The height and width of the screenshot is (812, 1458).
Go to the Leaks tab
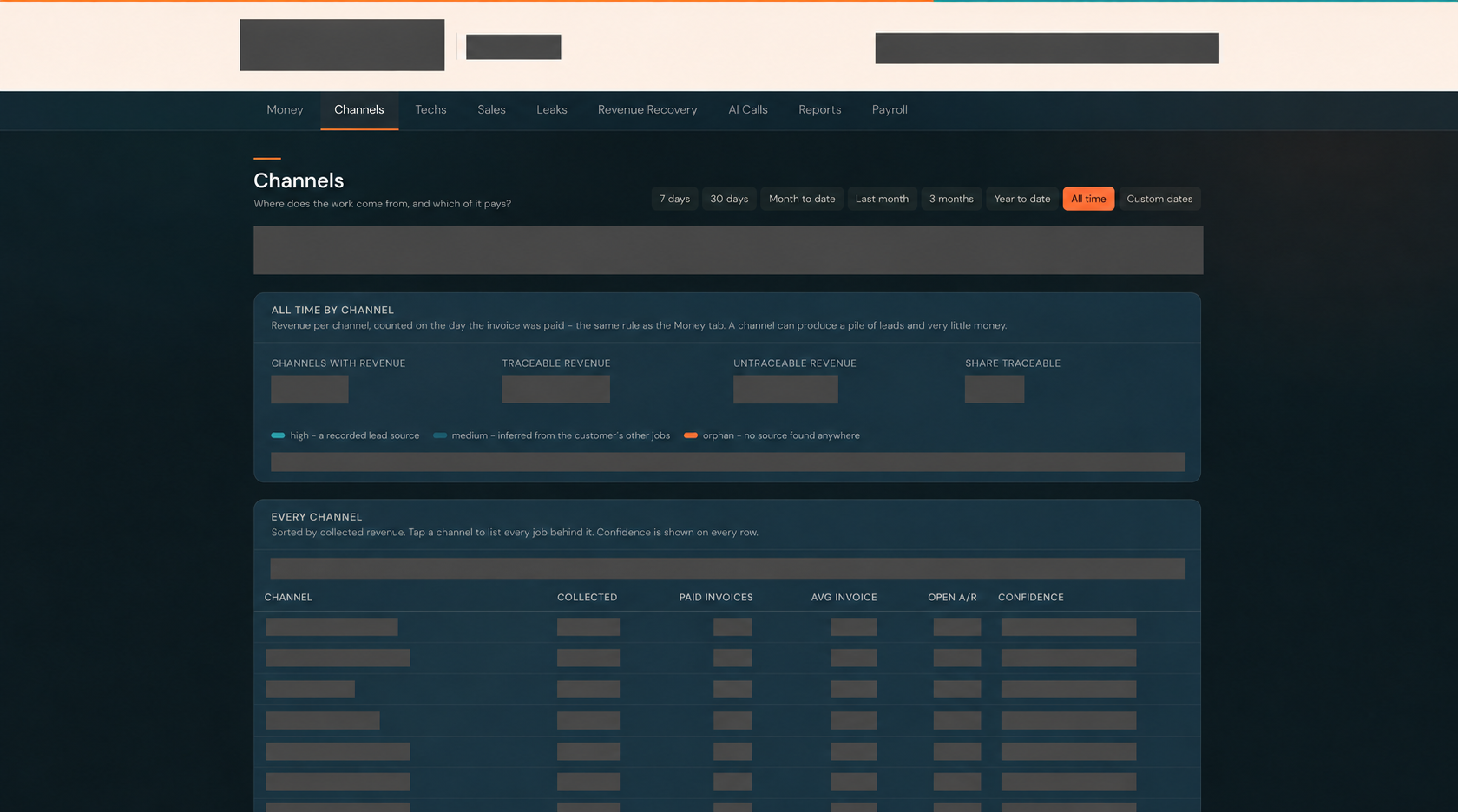(552, 110)
